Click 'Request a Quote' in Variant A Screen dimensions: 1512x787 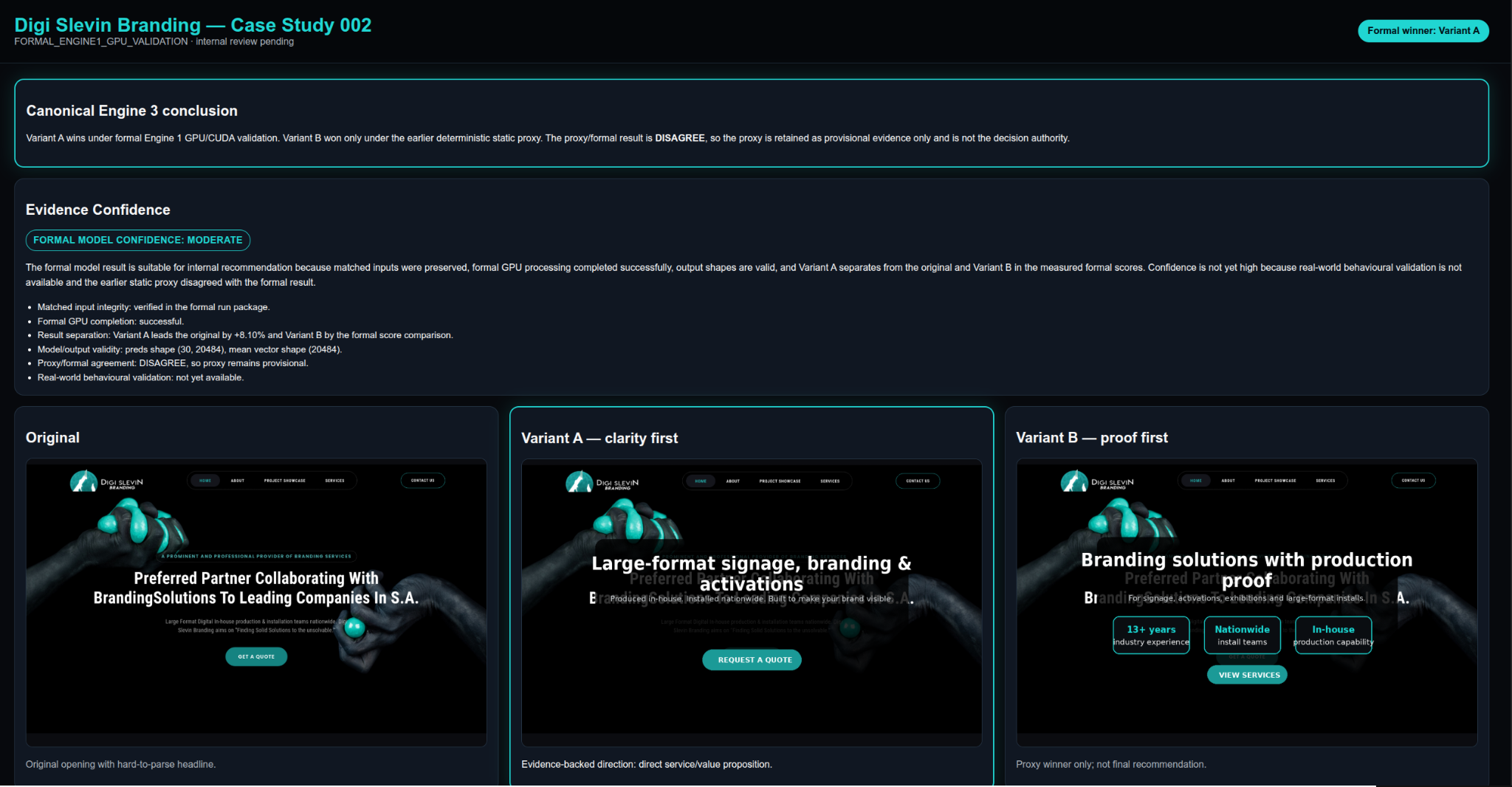pos(752,660)
